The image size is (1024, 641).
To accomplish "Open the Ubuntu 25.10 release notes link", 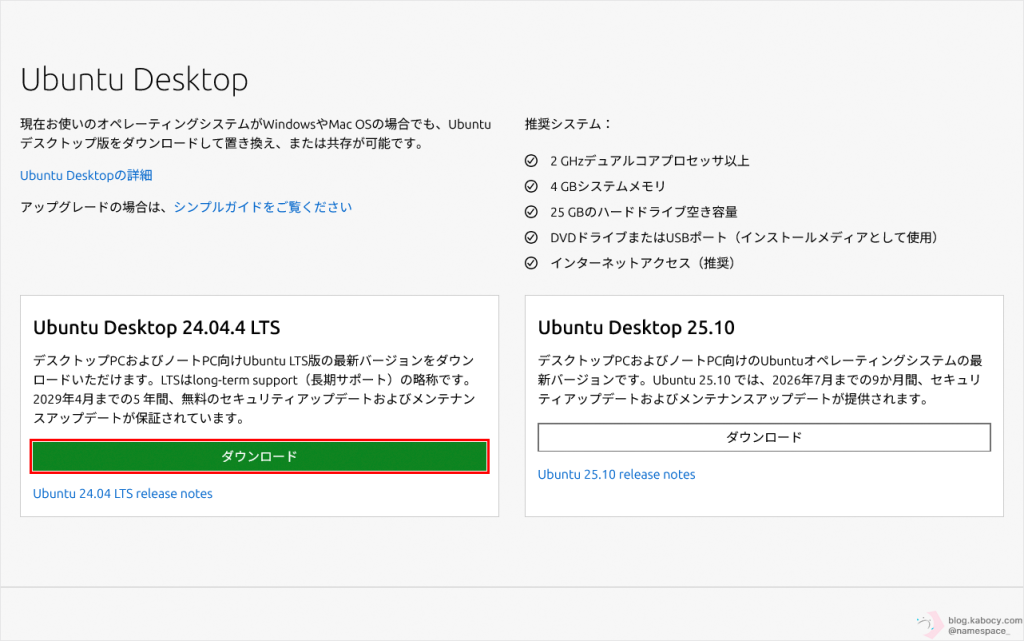I will [x=616, y=474].
